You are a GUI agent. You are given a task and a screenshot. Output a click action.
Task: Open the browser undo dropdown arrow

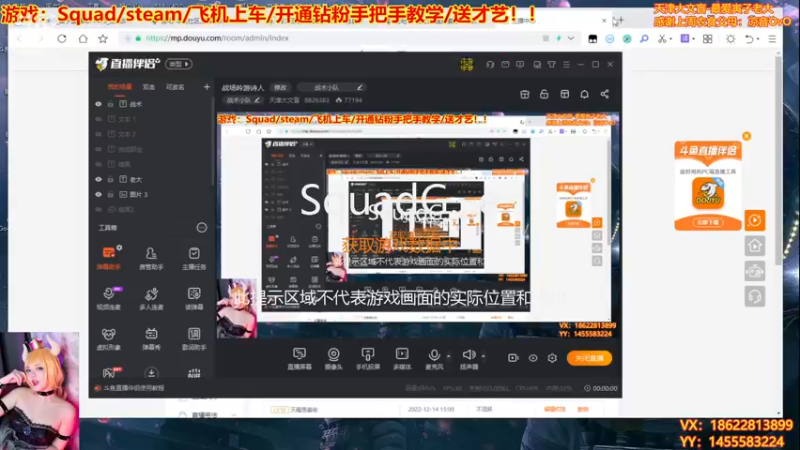pos(758,39)
